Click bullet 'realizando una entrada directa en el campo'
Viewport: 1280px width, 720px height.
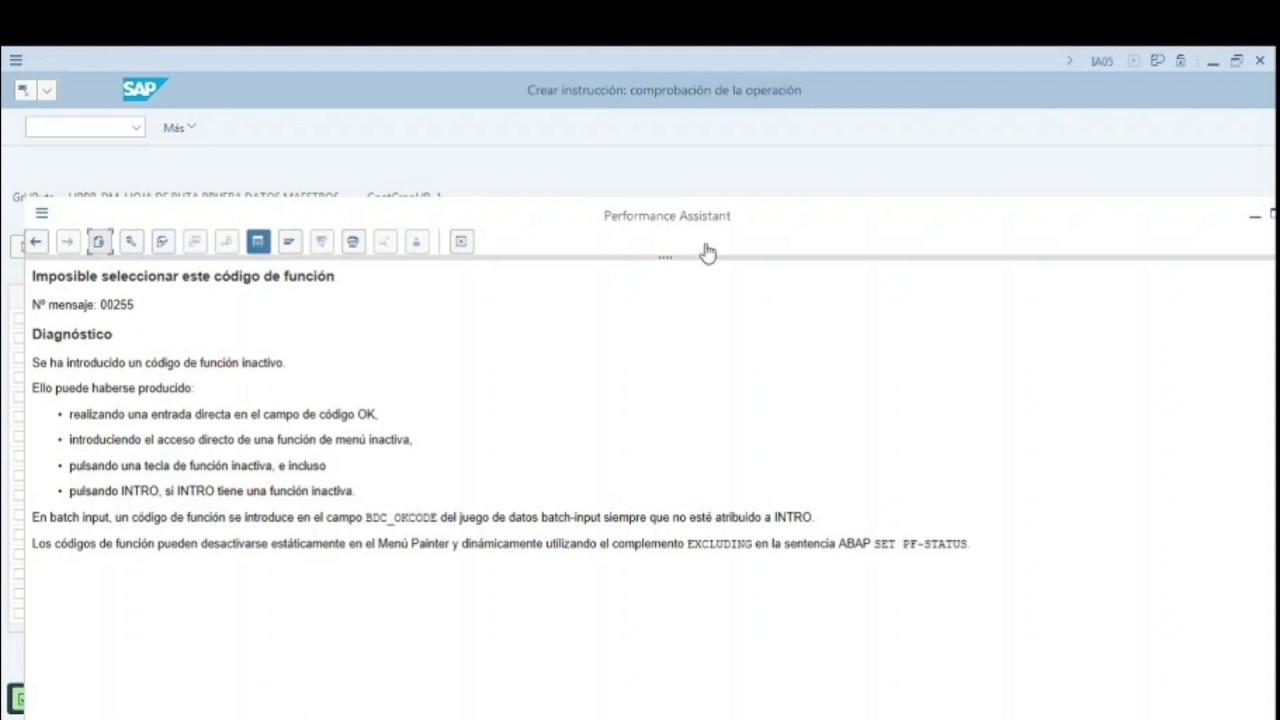pyautogui.click(x=223, y=414)
